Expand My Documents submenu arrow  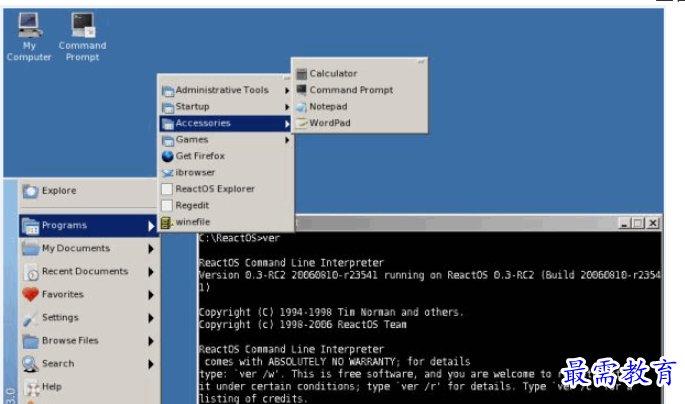(x=151, y=249)
